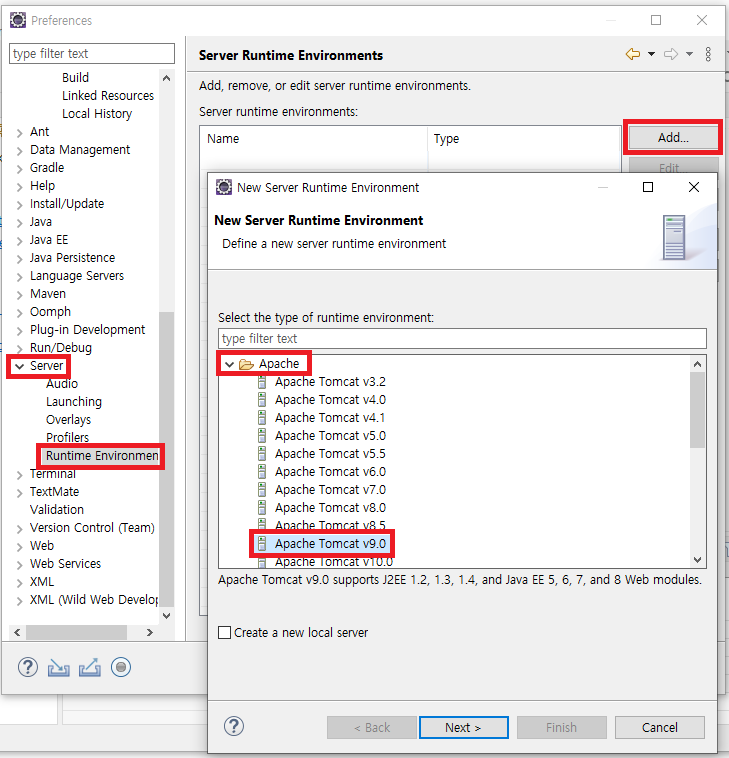Select Overlays under Server
This screenshot has height=758, width=729.
click(x=68, y=420)
